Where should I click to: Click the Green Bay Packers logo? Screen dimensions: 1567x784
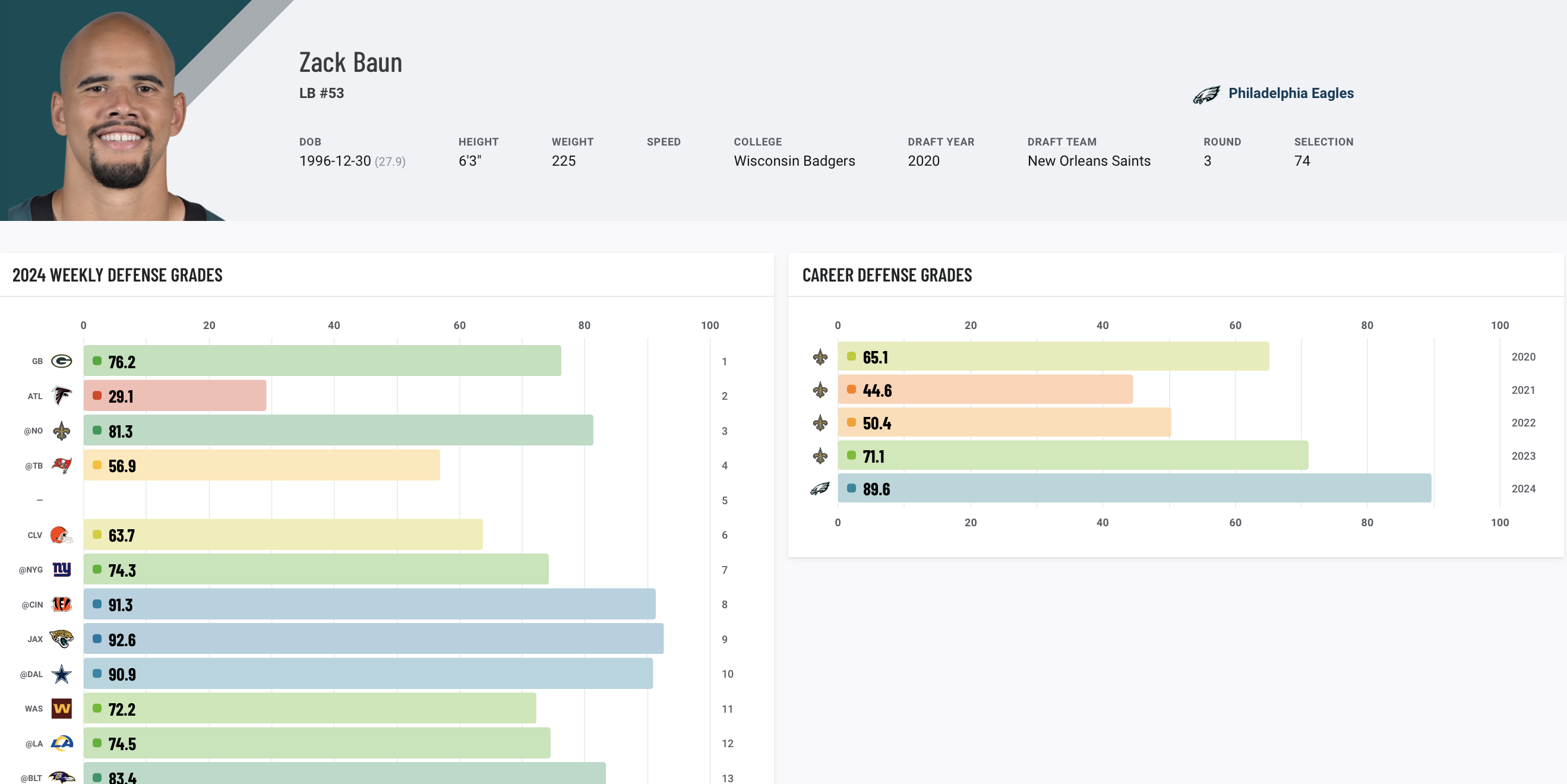click(61, 361)
